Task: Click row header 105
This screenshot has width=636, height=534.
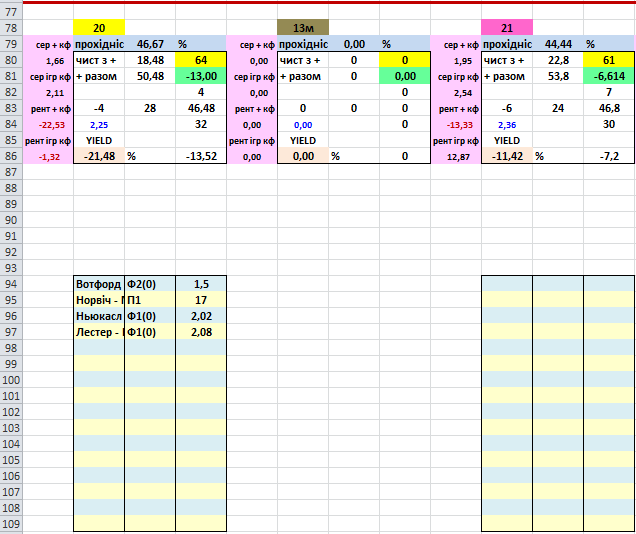Action: [x=11, y=460]
